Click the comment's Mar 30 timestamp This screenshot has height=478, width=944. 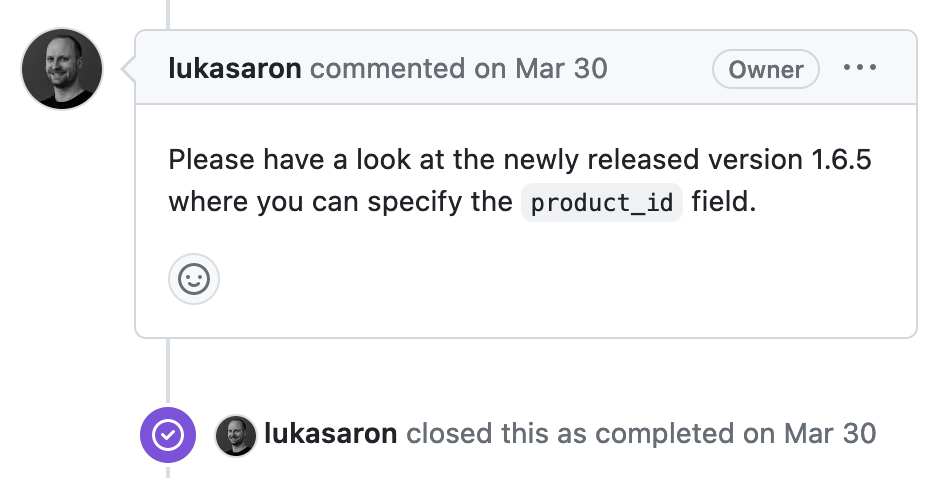pyautogui.click(x=561, y=69)
